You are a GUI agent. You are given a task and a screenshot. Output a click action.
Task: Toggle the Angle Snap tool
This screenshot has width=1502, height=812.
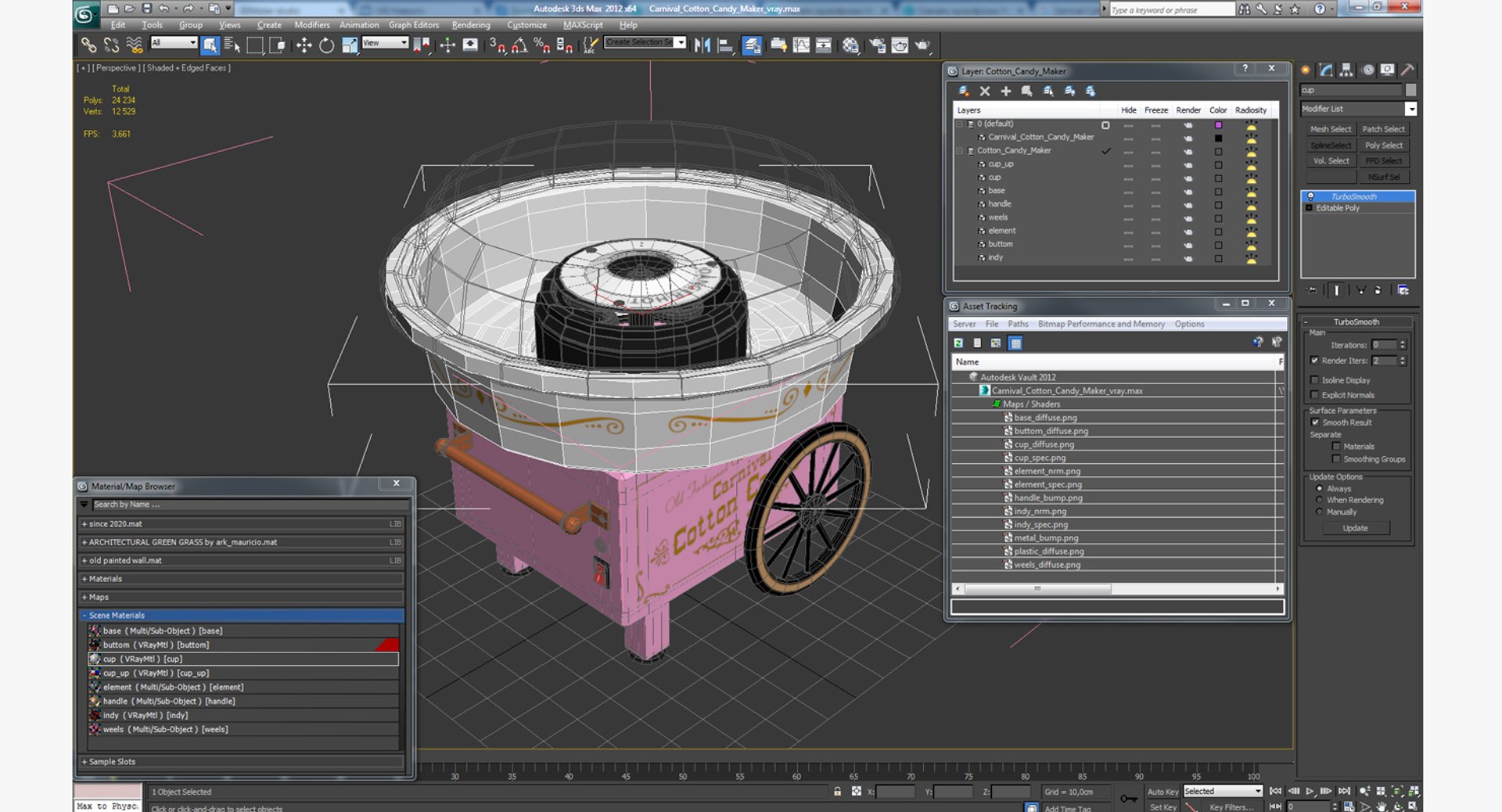[519, 45]
